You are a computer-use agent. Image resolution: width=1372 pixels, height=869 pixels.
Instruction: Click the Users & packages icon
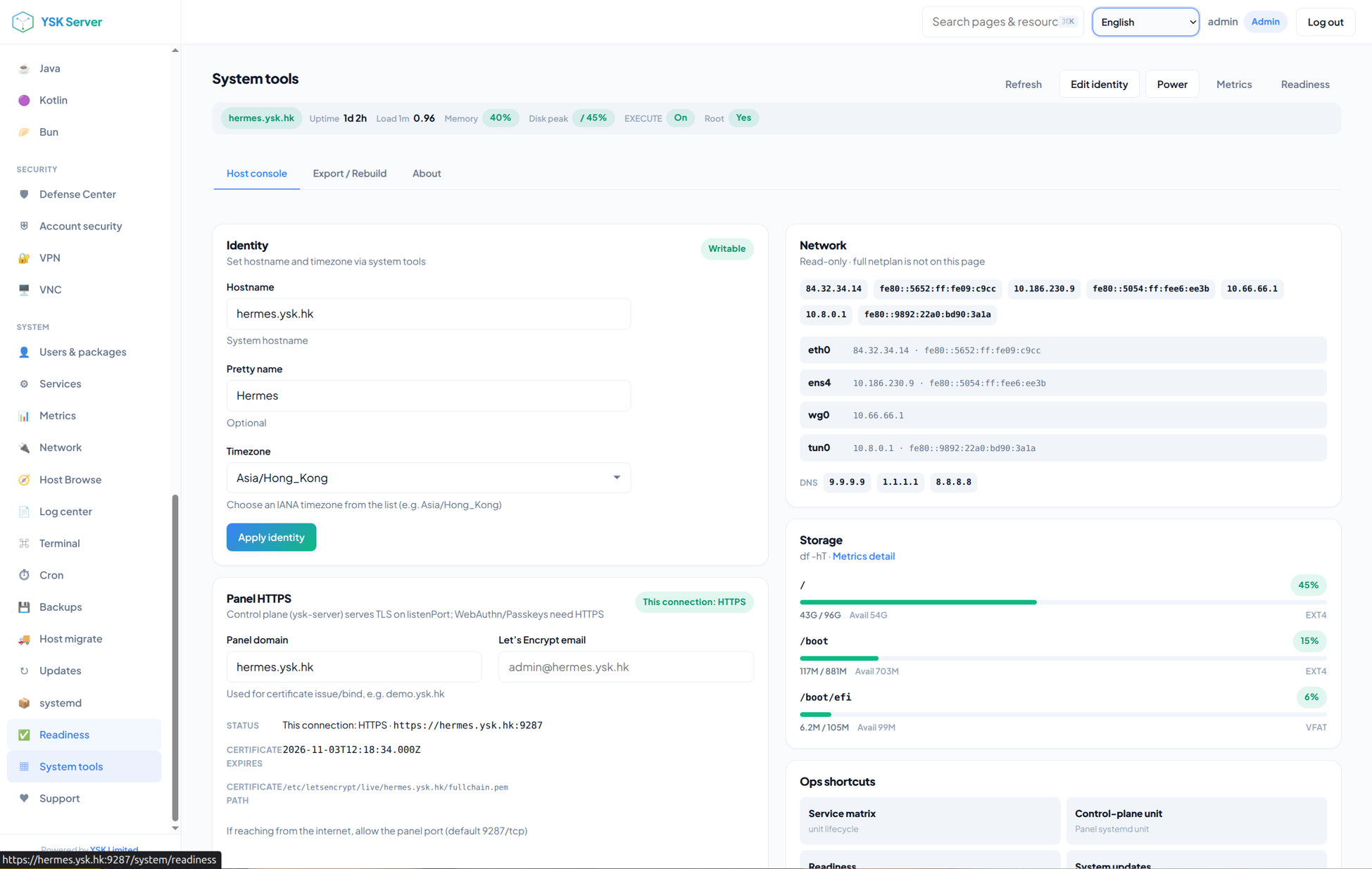[24, 352]
